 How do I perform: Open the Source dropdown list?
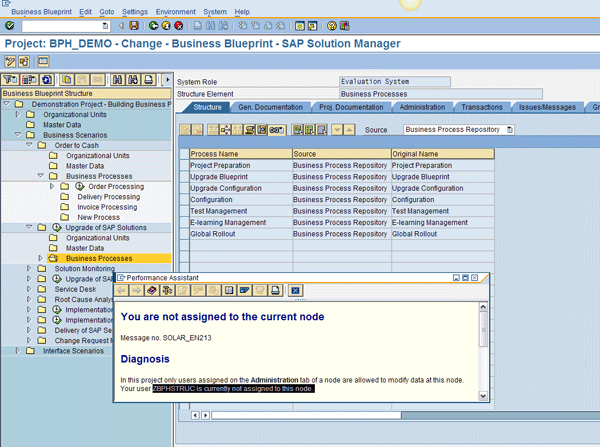coord(510,129)
